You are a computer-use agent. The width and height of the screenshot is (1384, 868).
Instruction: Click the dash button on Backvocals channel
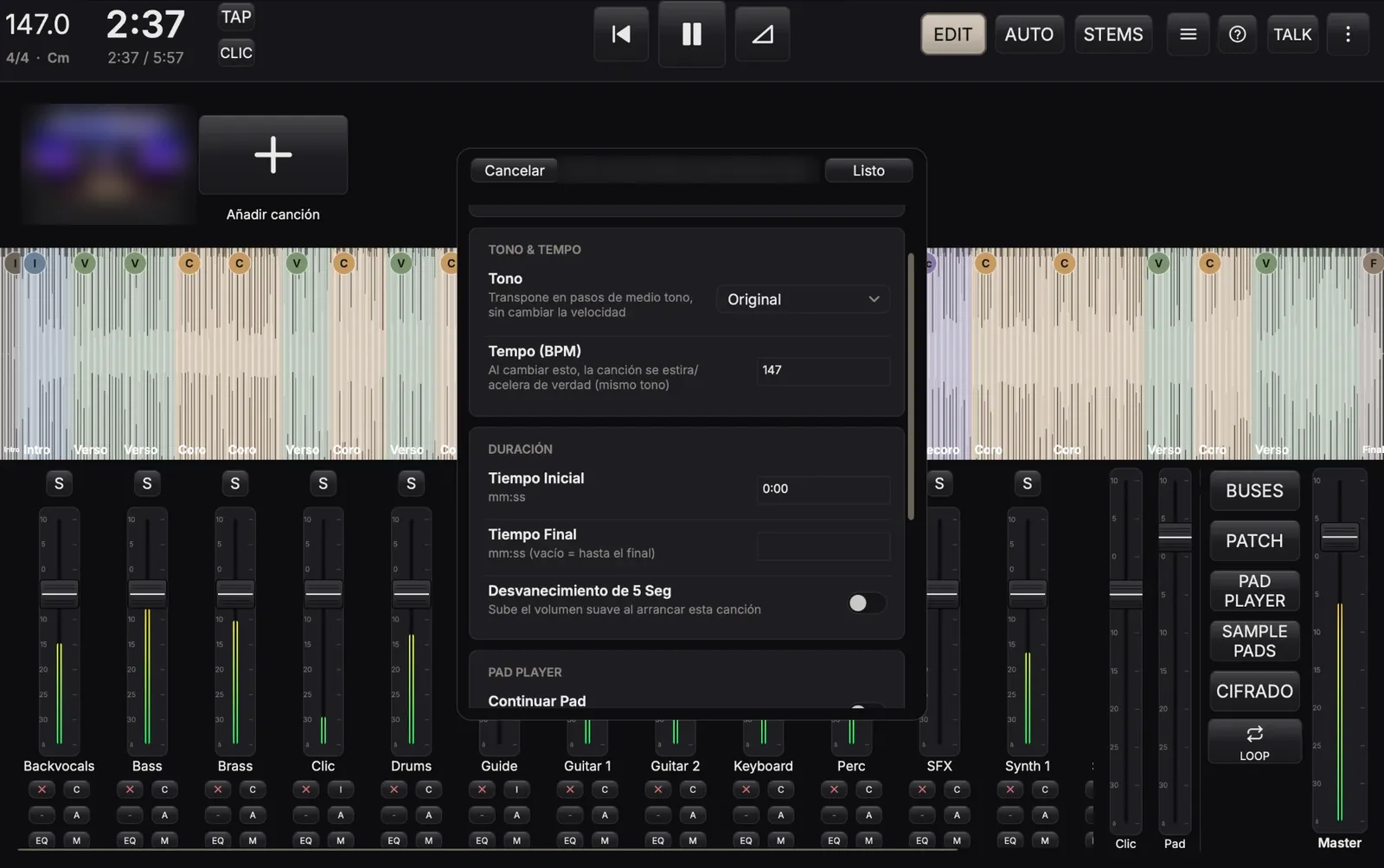(x=42, y=814)
